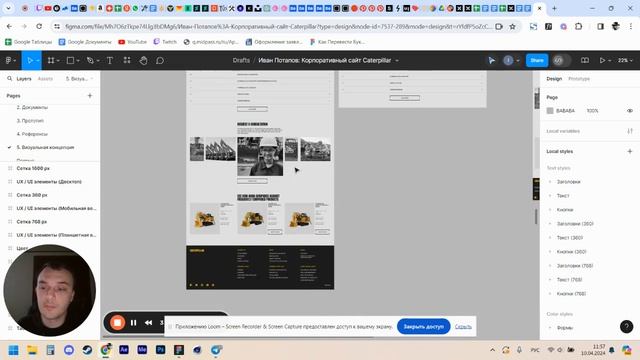Select the Hand tool
The width and height of the screenshot is (640, 360).
pyautogui.click(x=143, y=60)
